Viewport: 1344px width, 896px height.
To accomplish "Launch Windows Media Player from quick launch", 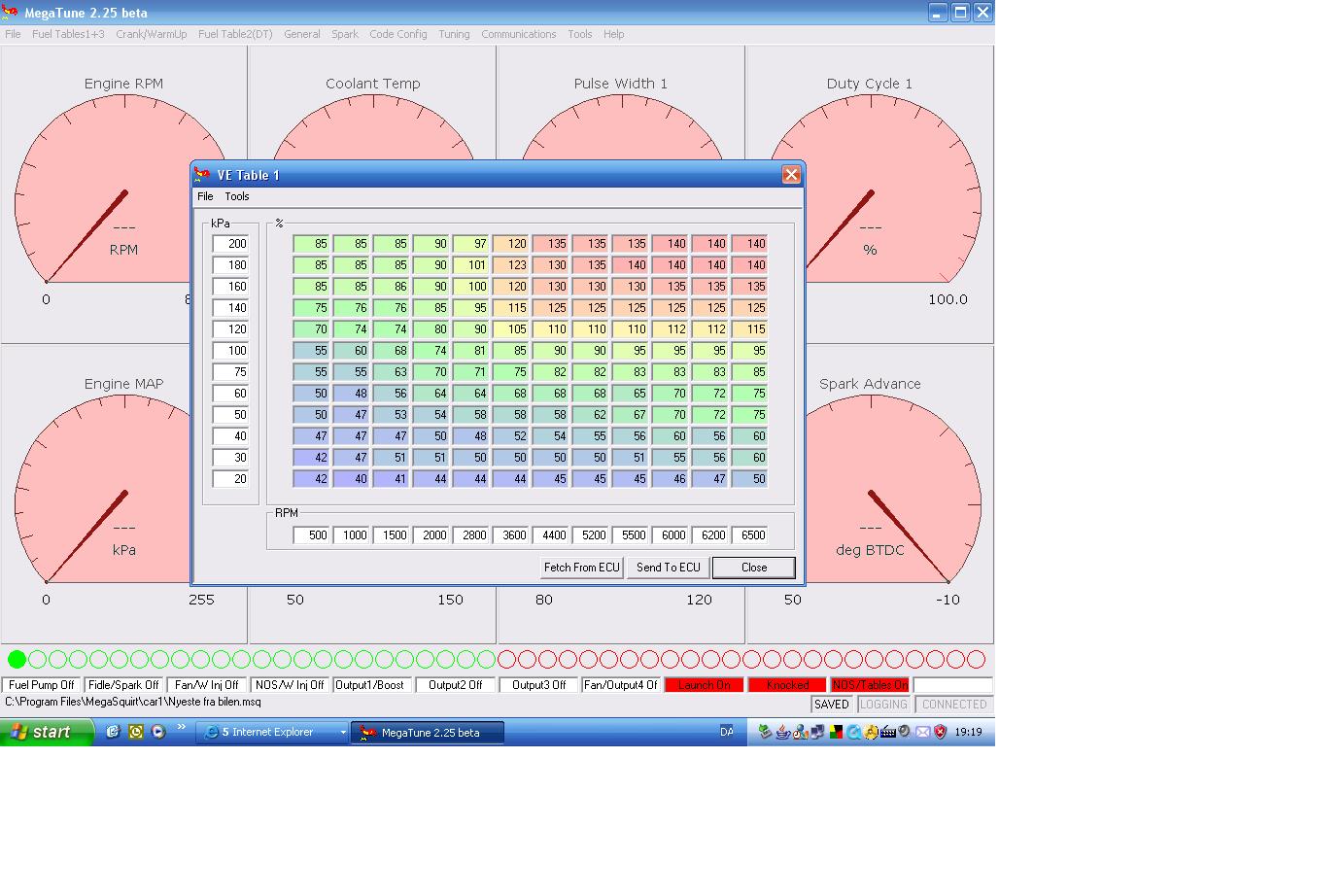I will [x=158, y=732].
